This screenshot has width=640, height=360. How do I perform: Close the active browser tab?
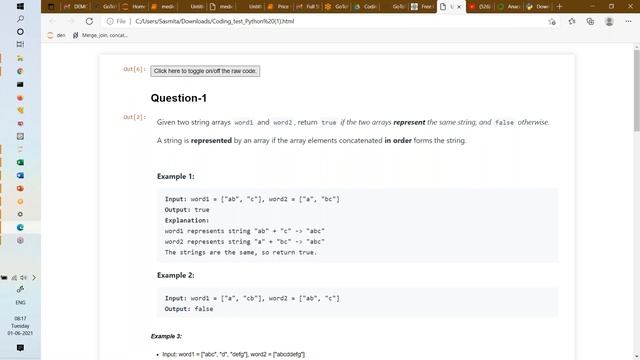[459, 7]
